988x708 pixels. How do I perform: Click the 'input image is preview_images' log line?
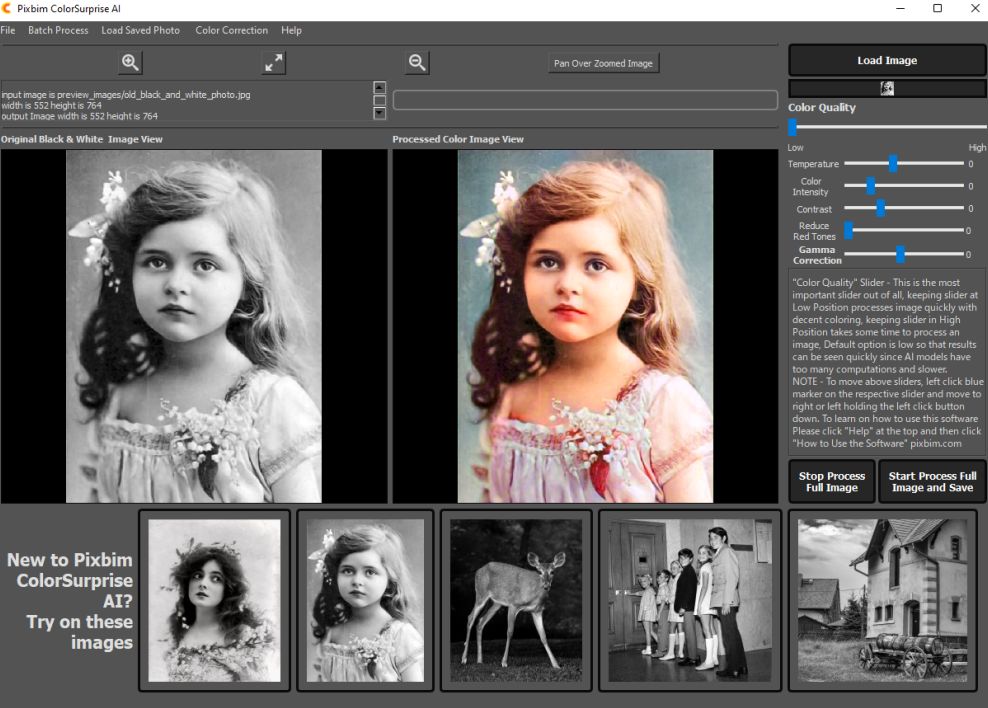click(126, 95)
